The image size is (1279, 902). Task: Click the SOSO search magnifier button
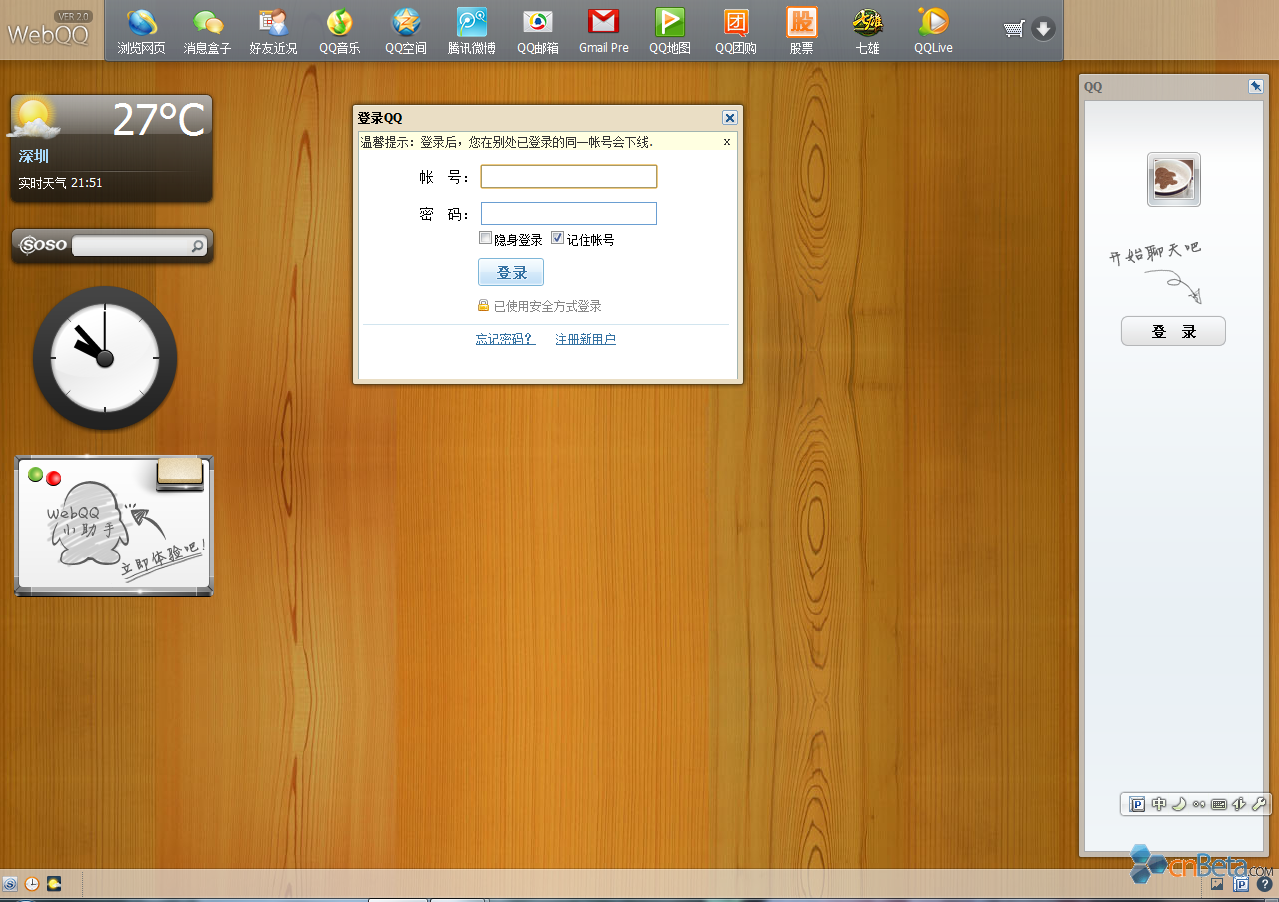click(198, 245)
